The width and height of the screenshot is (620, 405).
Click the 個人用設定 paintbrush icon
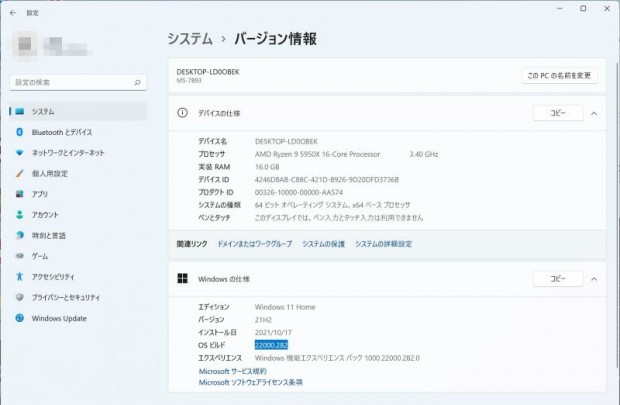19,173
